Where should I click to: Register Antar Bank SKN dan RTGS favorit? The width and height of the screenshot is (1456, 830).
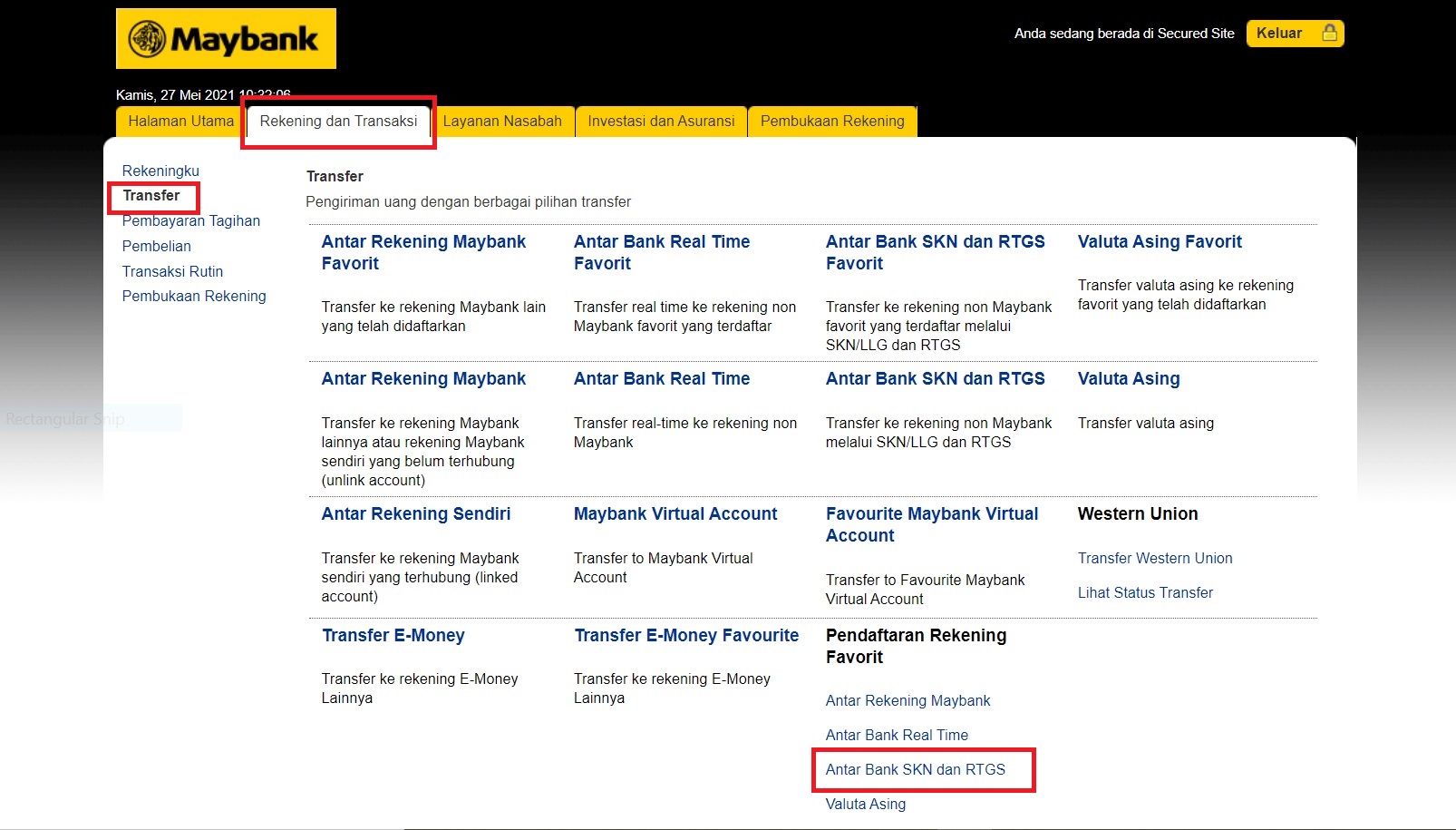[915, 770]
